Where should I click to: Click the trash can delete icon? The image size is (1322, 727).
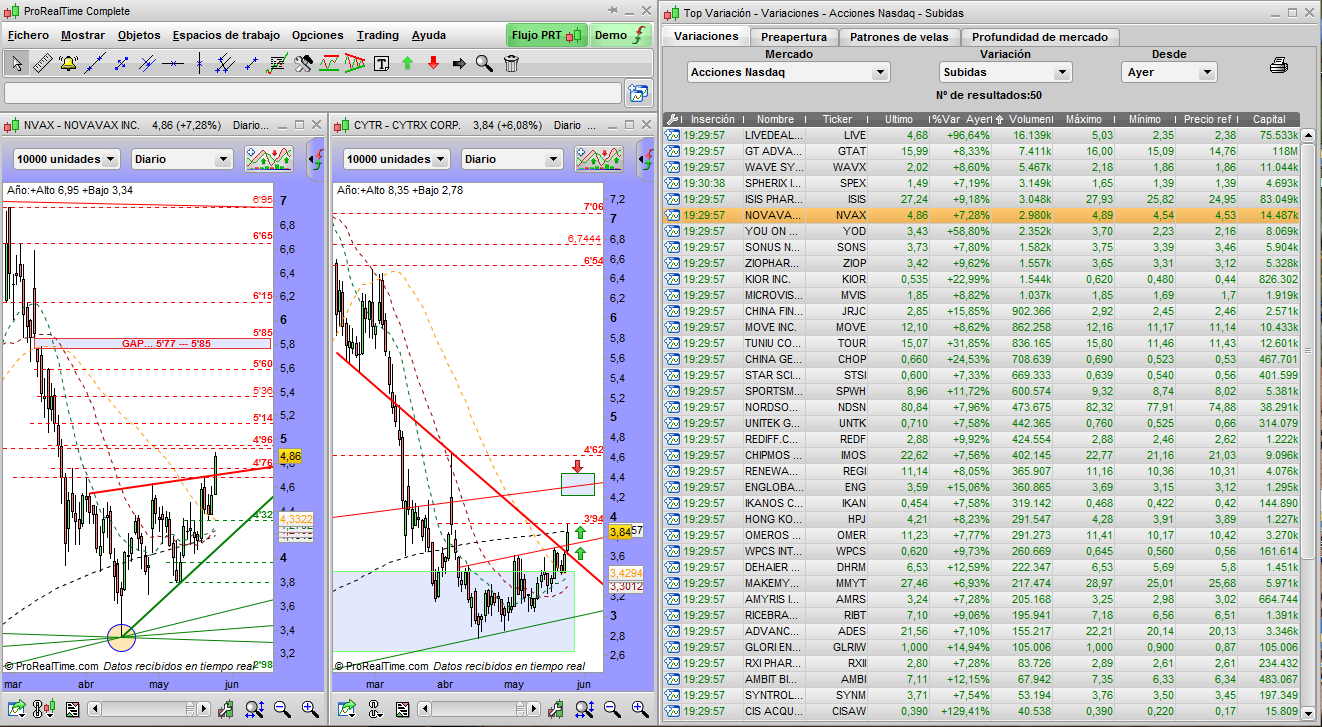pos(511,64)
